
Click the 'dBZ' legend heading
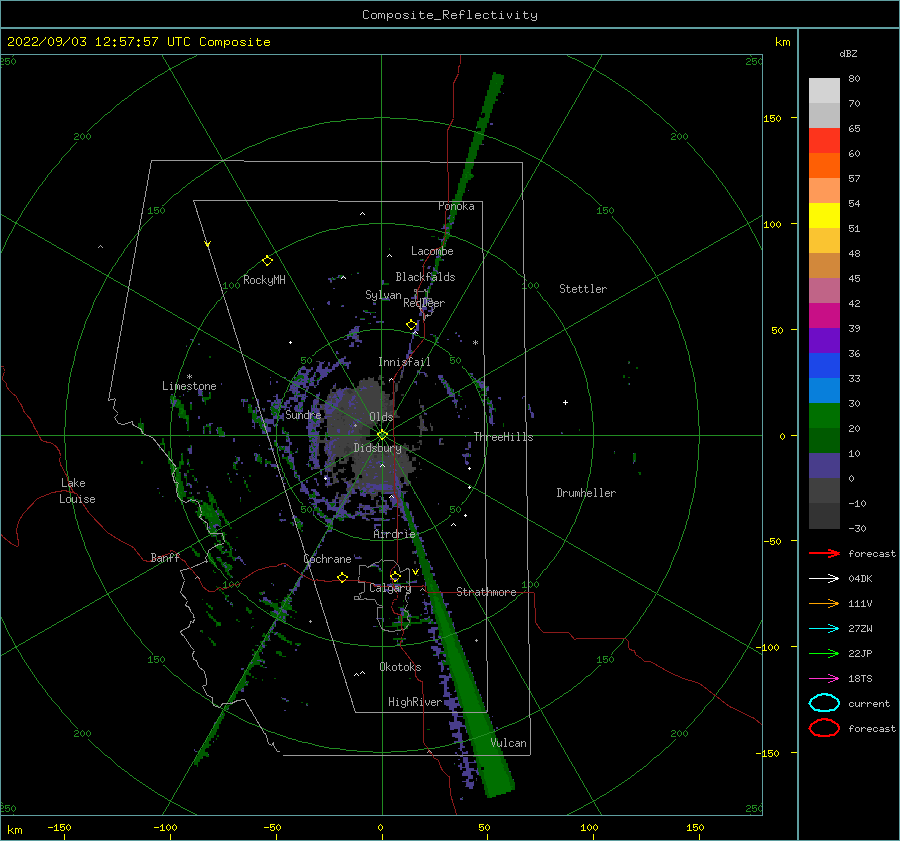(x=848, y=53)
